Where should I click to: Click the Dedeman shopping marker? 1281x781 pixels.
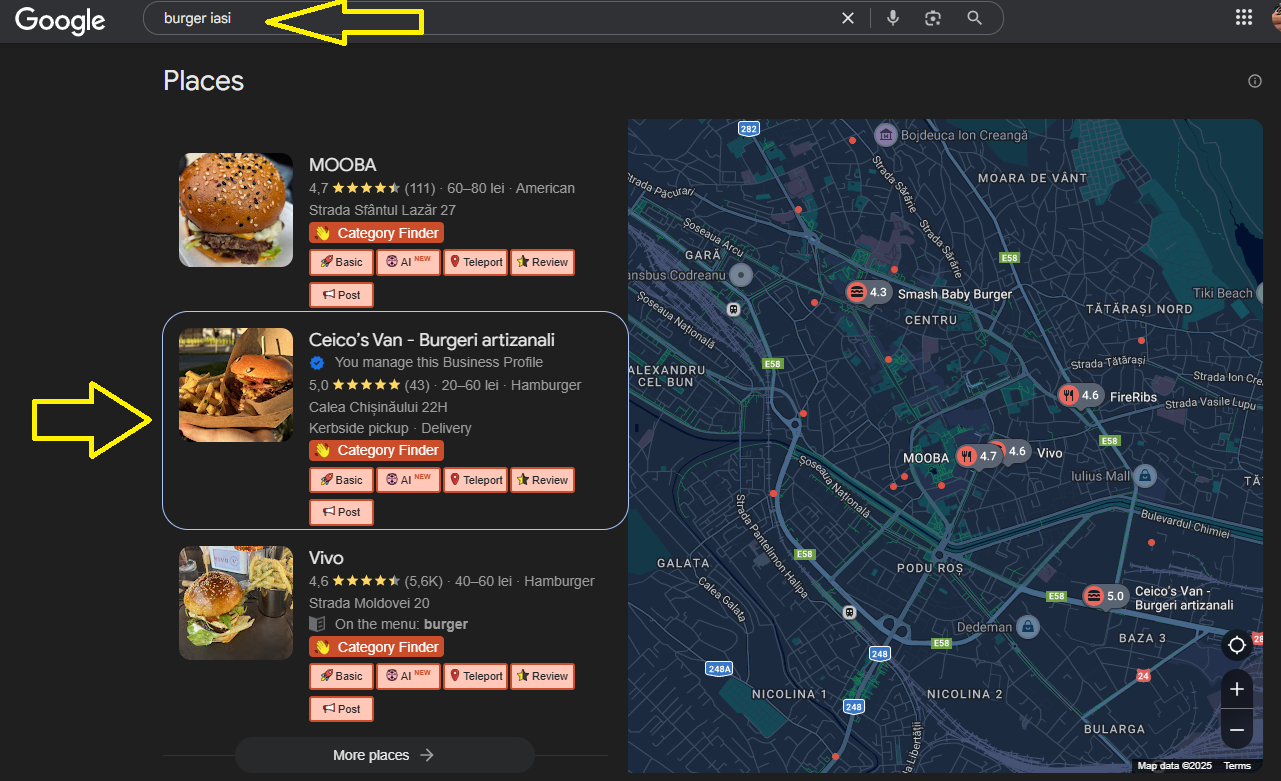click(x=1027, y=627)
